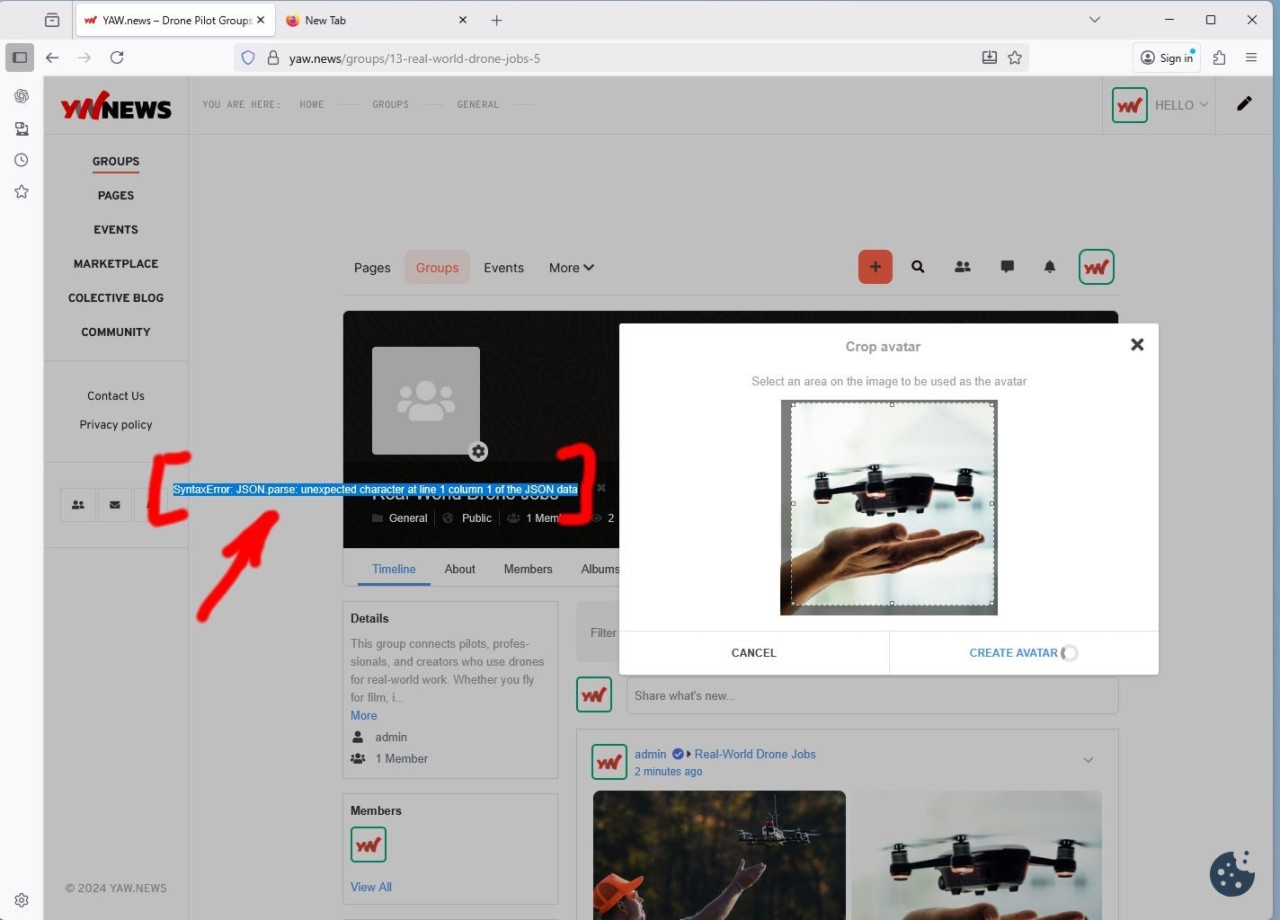Open the chat messages icon
This screenshot has height=920, width=1280.
click(1007, 267)
